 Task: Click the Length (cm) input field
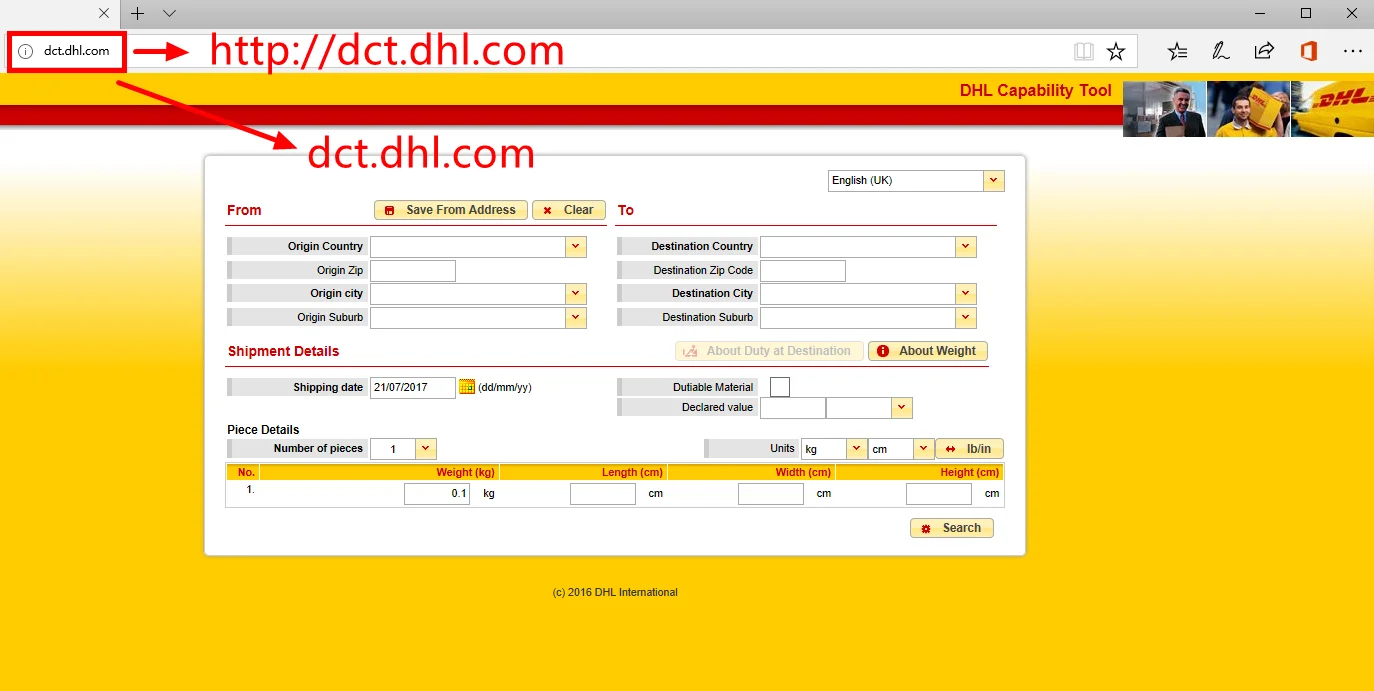coord(603,494)
